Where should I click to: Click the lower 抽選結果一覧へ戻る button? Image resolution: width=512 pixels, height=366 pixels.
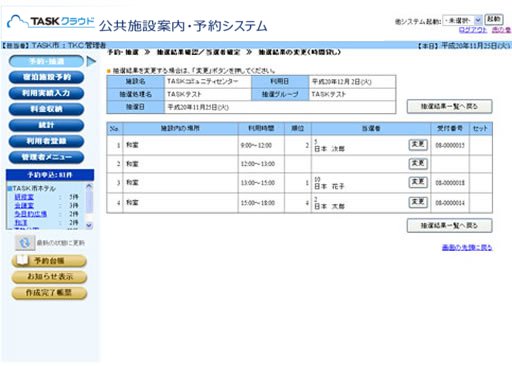449,226
